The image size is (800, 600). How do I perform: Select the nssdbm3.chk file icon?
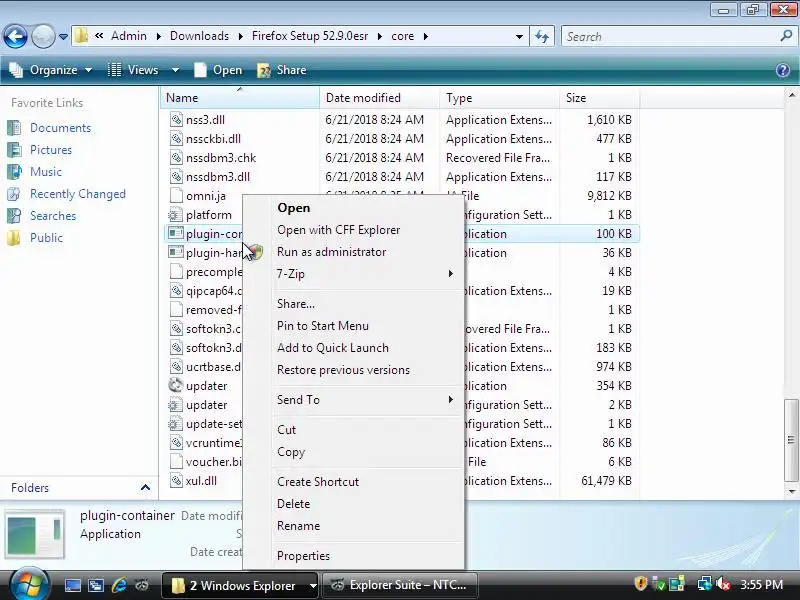176,158
